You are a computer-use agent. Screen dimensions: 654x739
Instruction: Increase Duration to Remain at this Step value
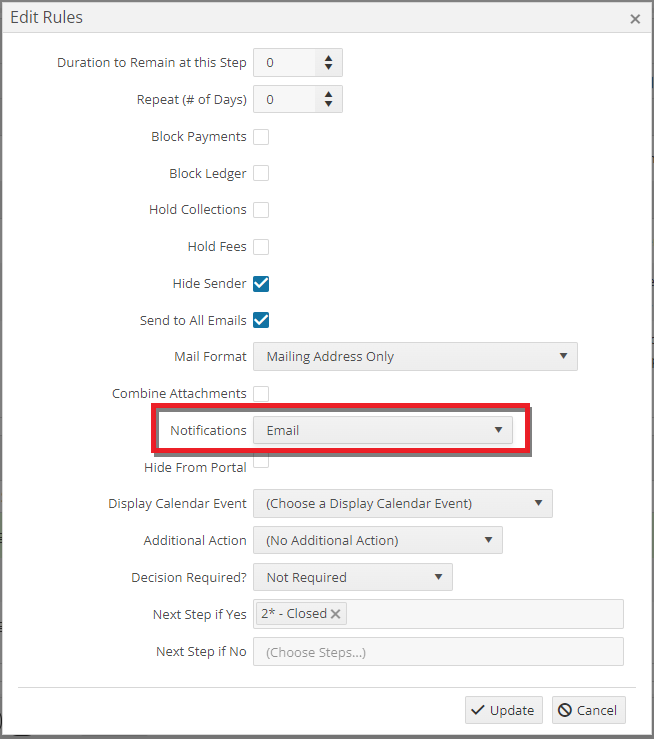(328, 58)
